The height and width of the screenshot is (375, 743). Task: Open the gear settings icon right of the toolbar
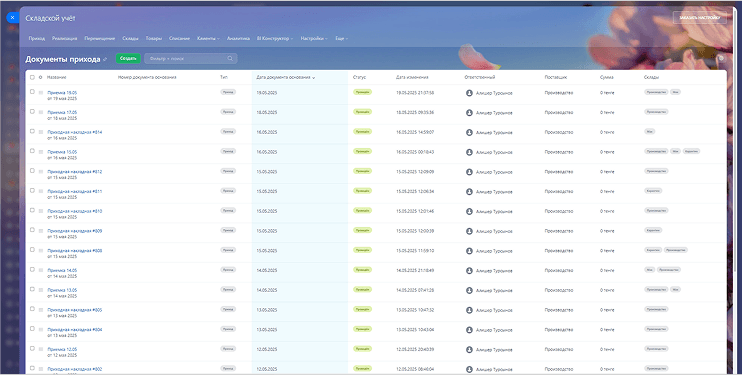(721, 58)
